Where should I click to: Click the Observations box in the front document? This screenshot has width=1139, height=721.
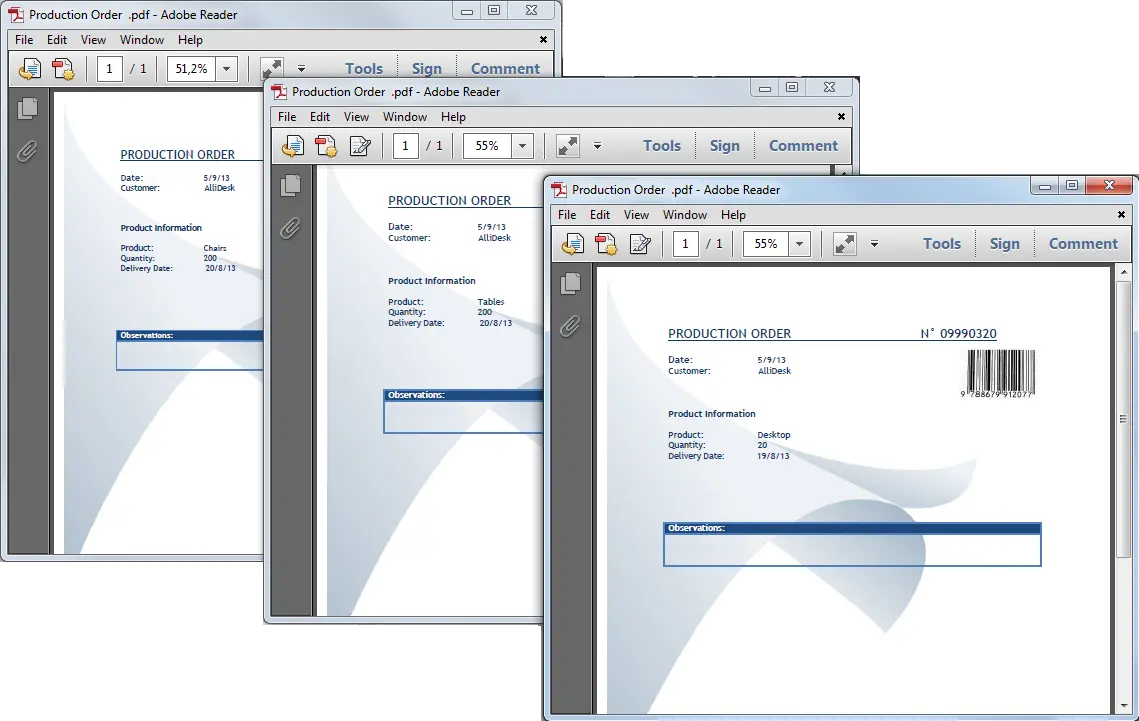852,545
